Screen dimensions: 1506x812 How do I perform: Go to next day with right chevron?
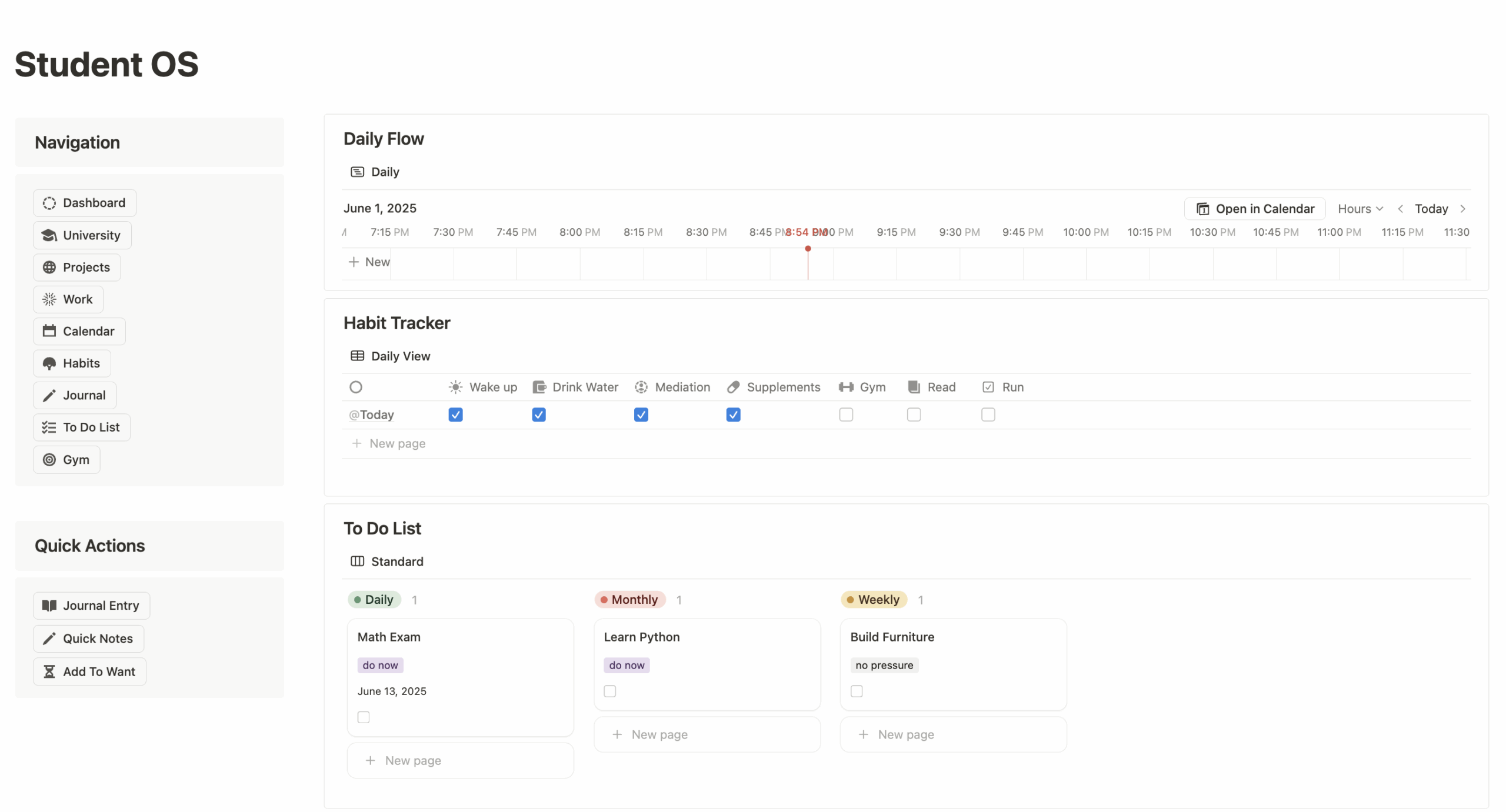[x=1463, y=209]
